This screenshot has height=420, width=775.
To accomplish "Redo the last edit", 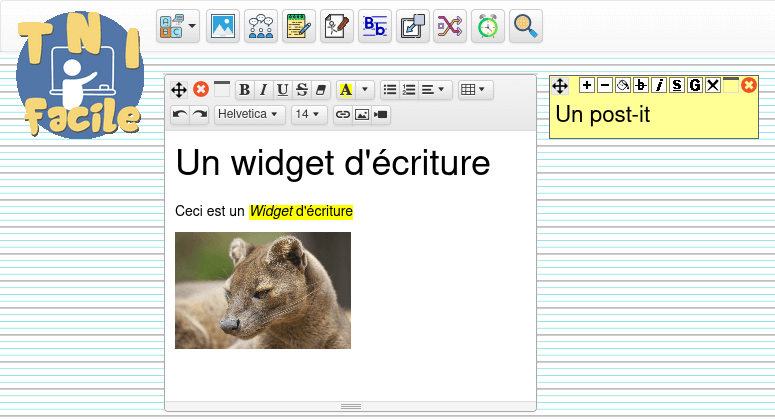I will click(199, 115).
